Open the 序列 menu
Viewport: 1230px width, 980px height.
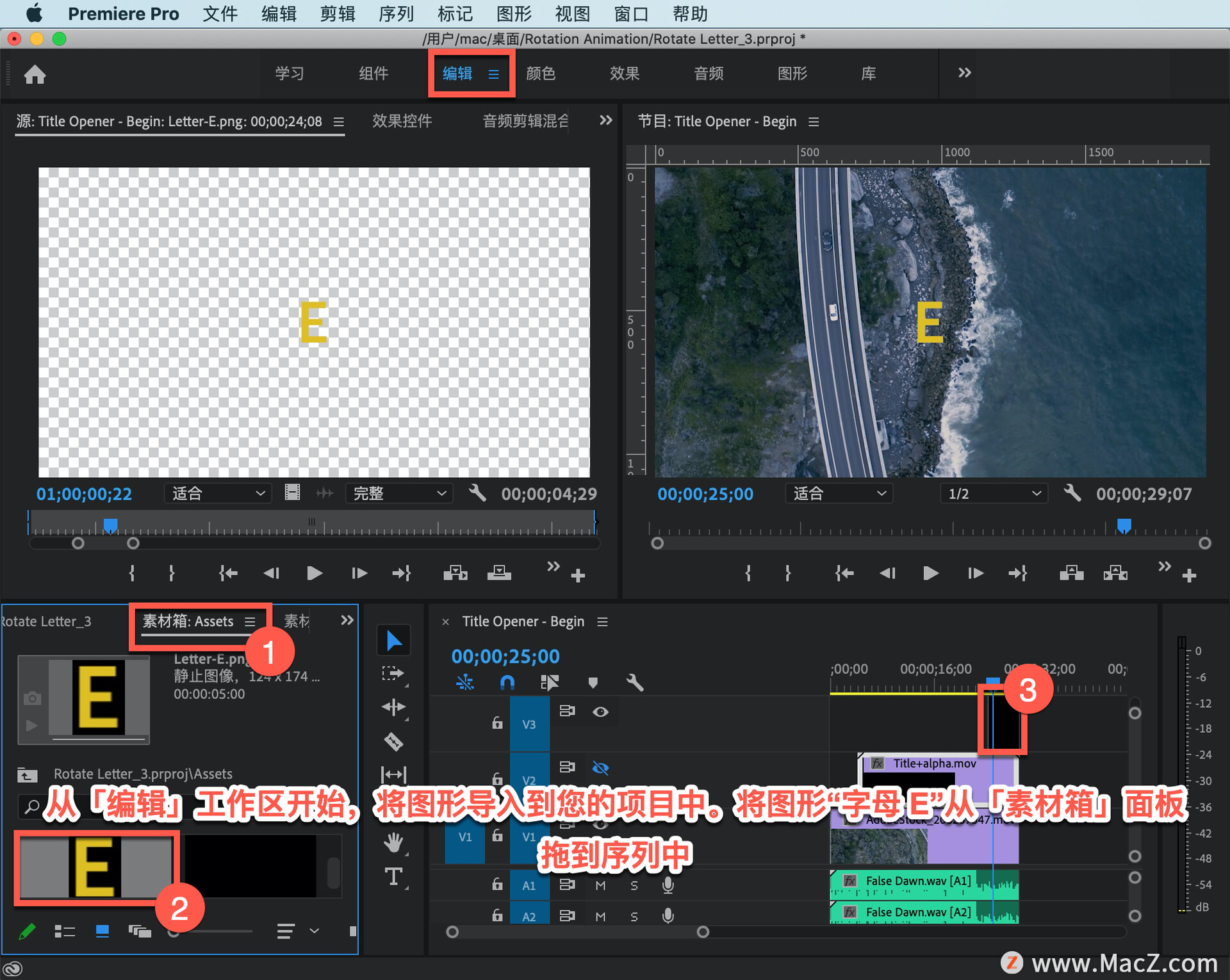(396, 13)
